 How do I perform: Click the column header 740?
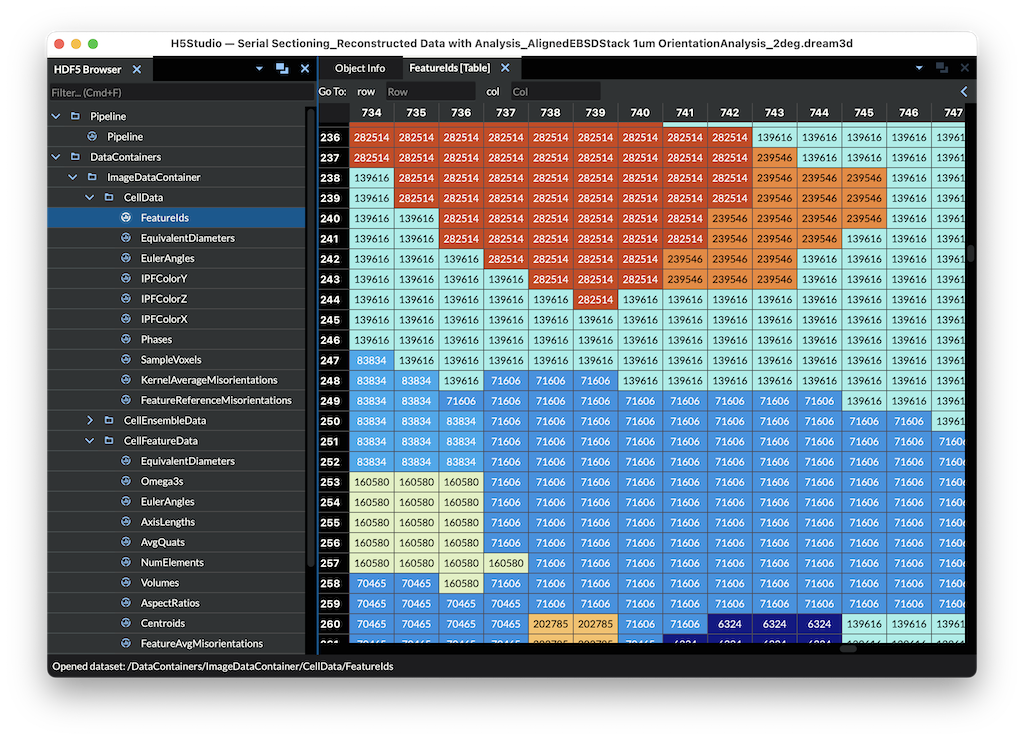[x=640, y=112]
